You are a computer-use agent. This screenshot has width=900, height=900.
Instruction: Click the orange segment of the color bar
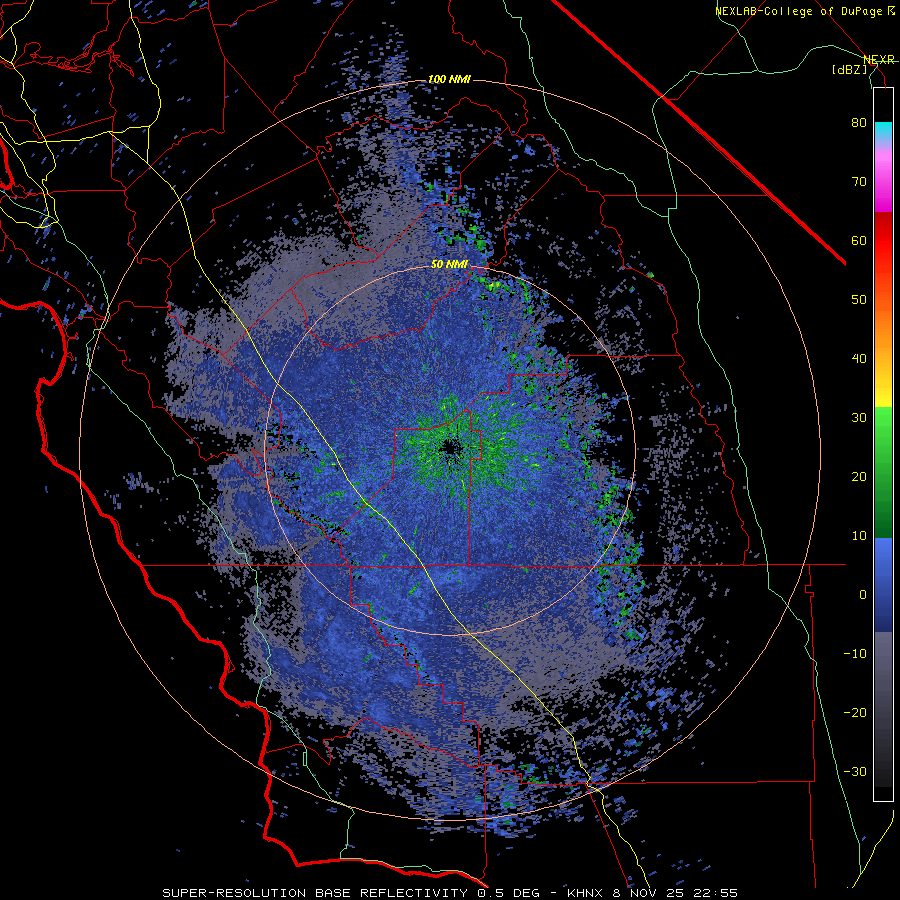[883, 327]
